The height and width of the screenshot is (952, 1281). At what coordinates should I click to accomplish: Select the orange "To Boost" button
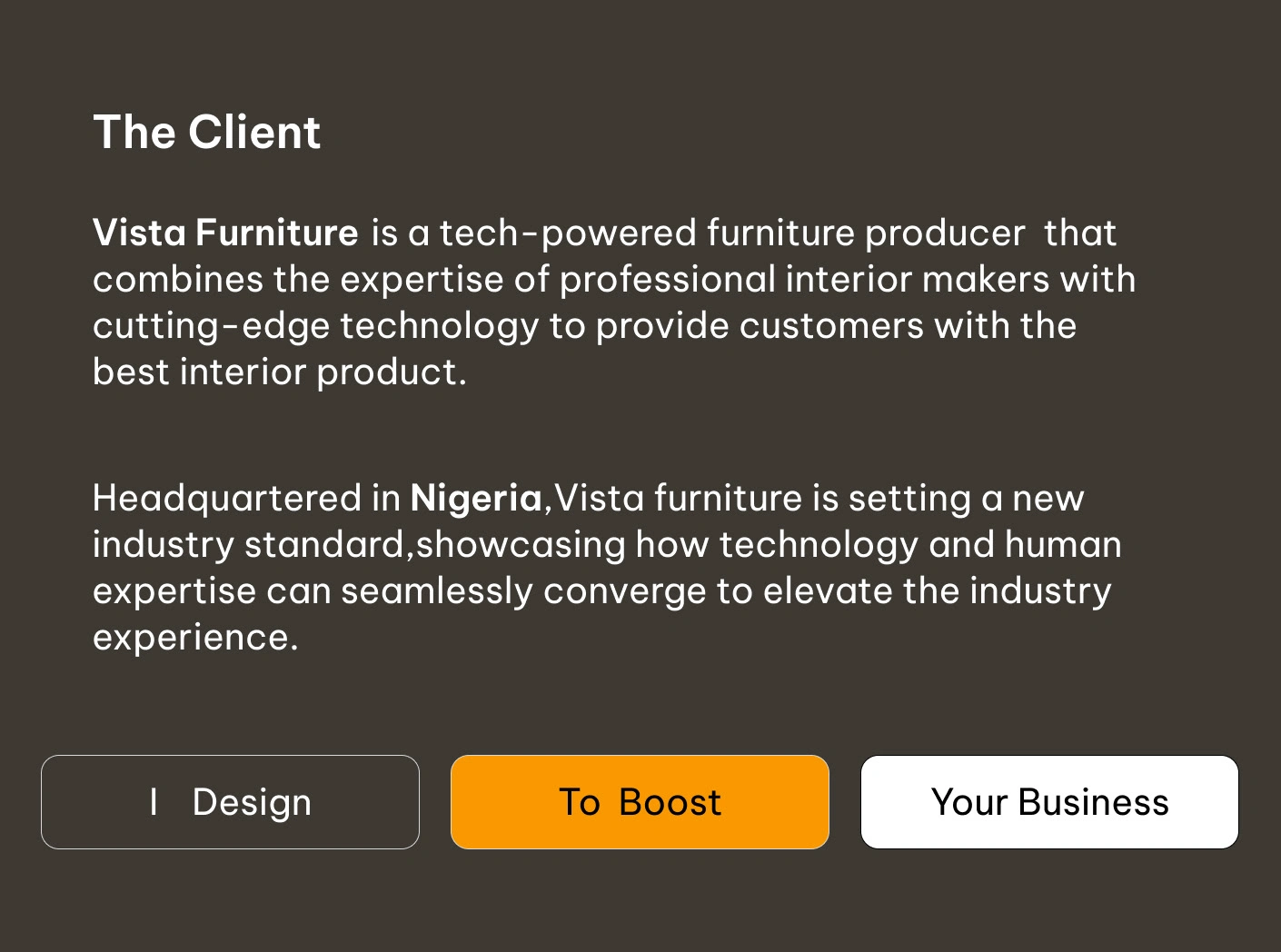coord(640,802)
